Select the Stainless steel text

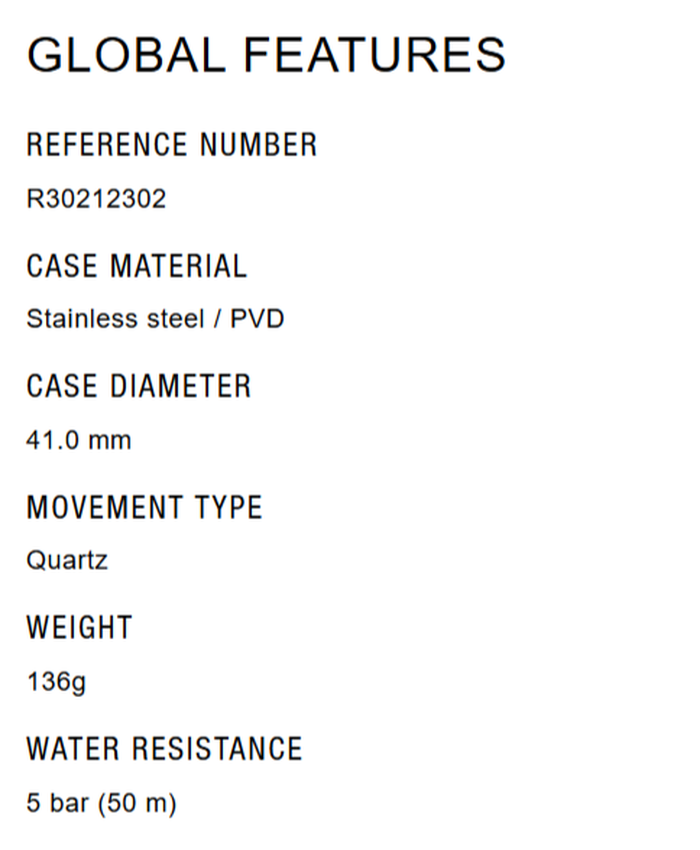pos(111,320)
